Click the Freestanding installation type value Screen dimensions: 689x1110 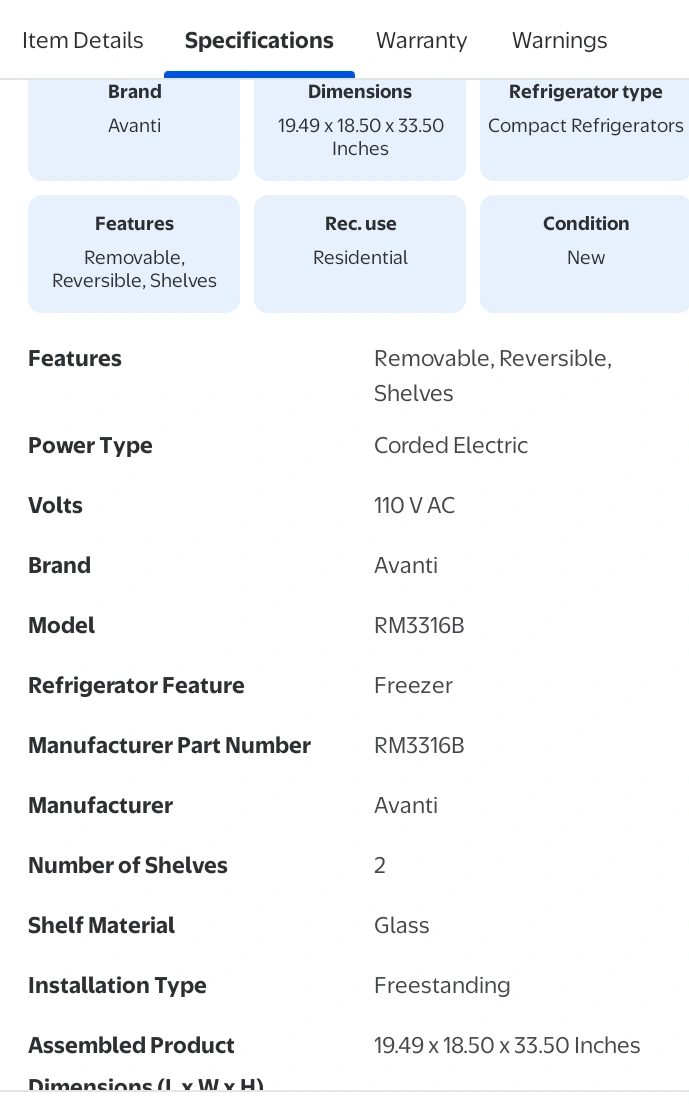[x=442, y=986]
